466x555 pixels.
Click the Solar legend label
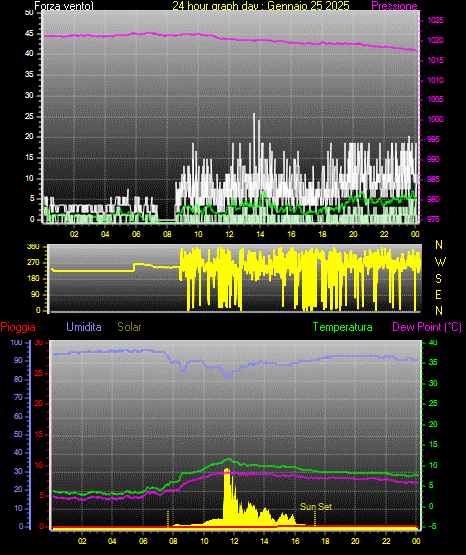[x=129, y=327]
